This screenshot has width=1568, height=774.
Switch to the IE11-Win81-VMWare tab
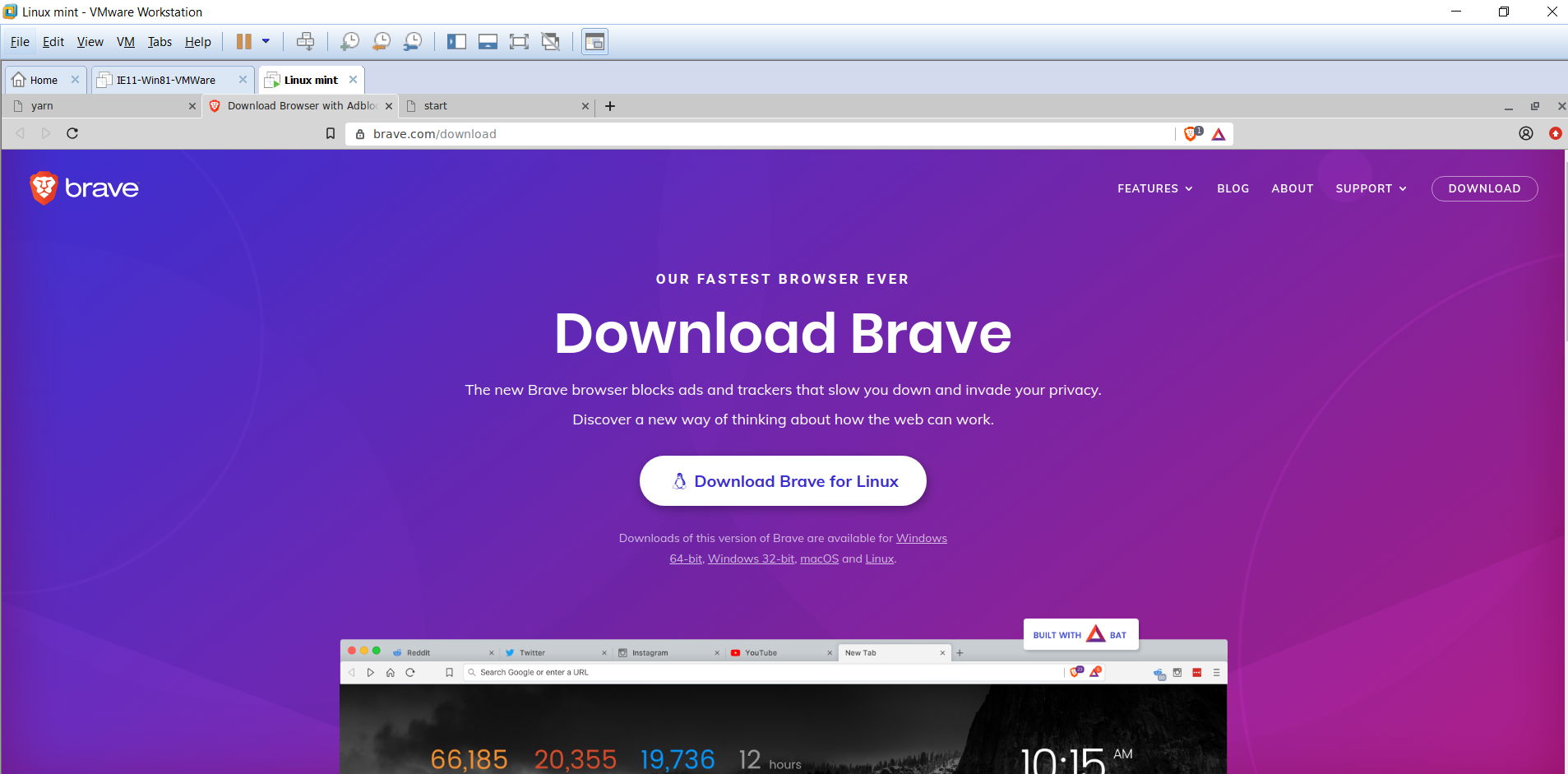[x=164, y=79]
